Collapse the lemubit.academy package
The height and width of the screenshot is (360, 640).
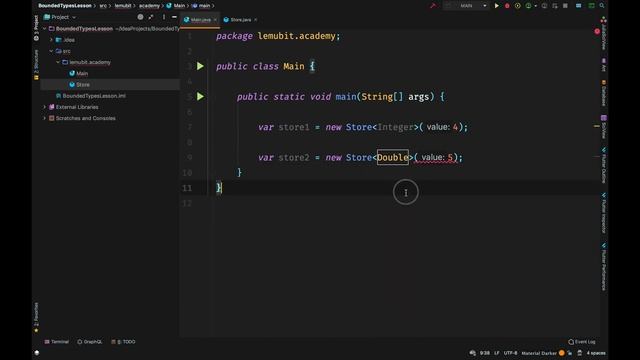point(58,62)
